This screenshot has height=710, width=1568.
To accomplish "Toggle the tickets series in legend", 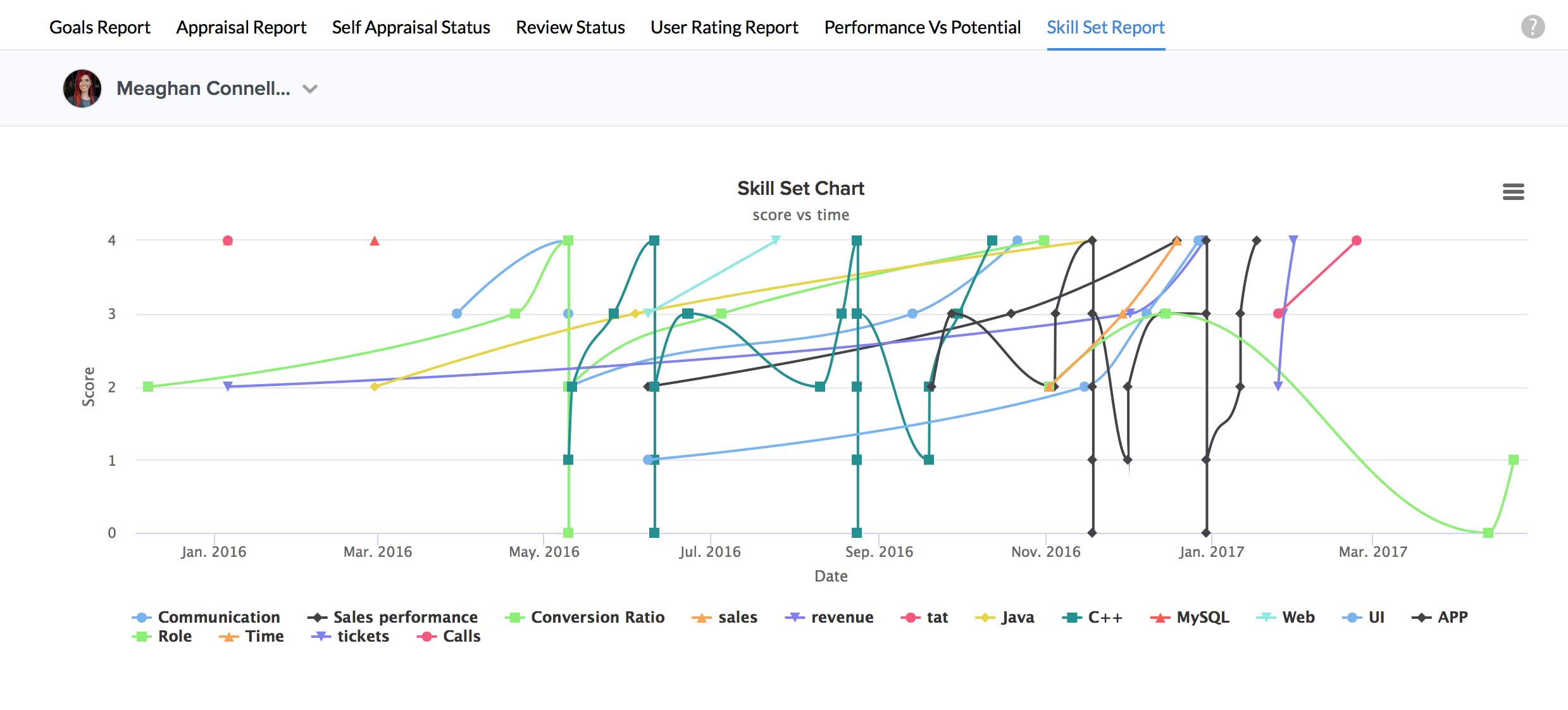I will point(363,636).
